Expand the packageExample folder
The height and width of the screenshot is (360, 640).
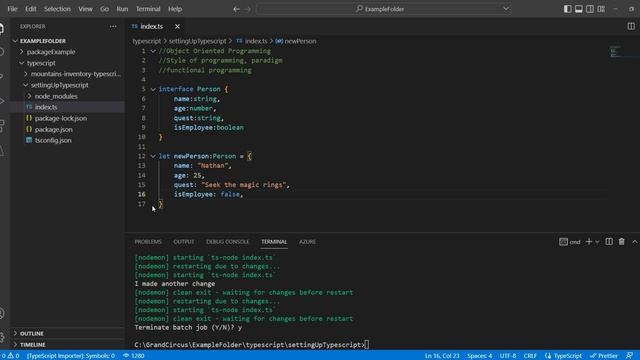point(22,52)
